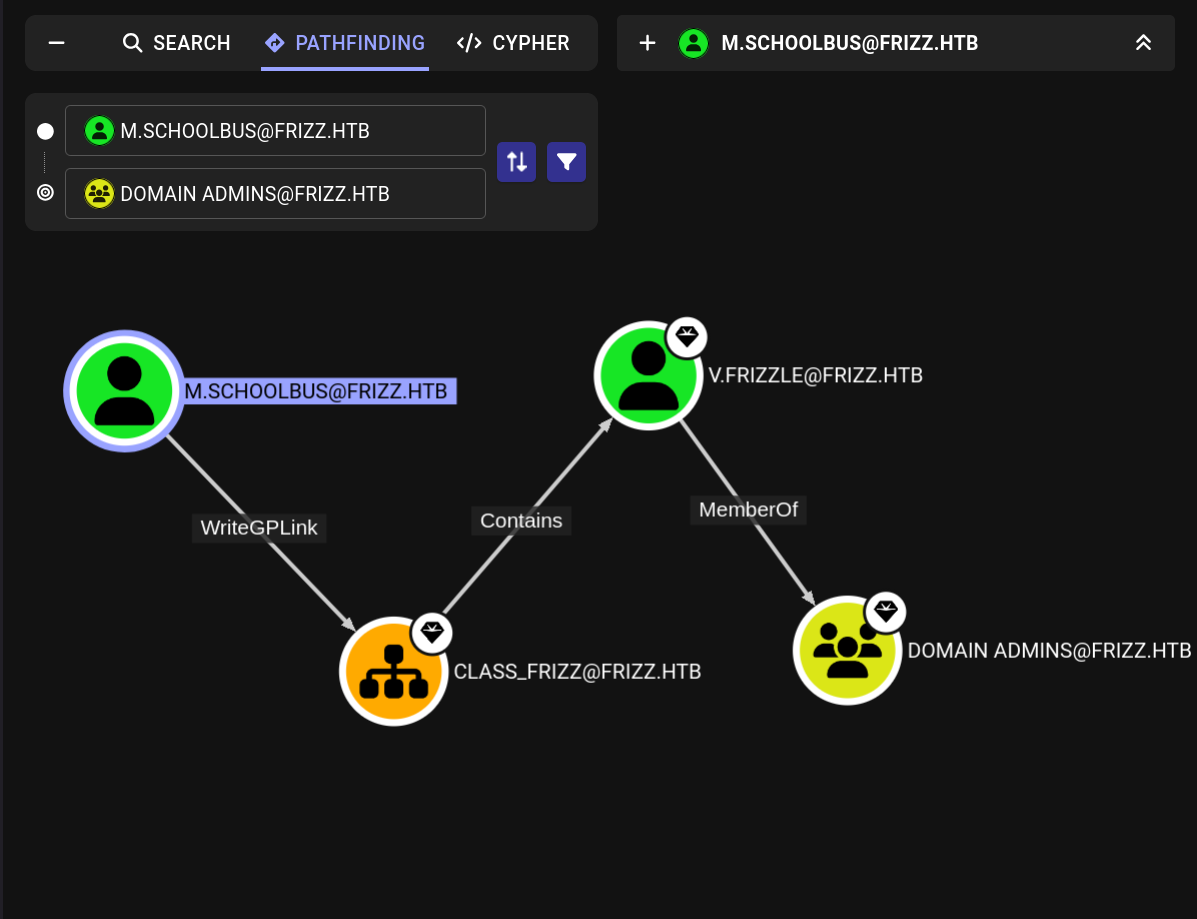
Task: Switch to the Search tab
Action: 177,43
